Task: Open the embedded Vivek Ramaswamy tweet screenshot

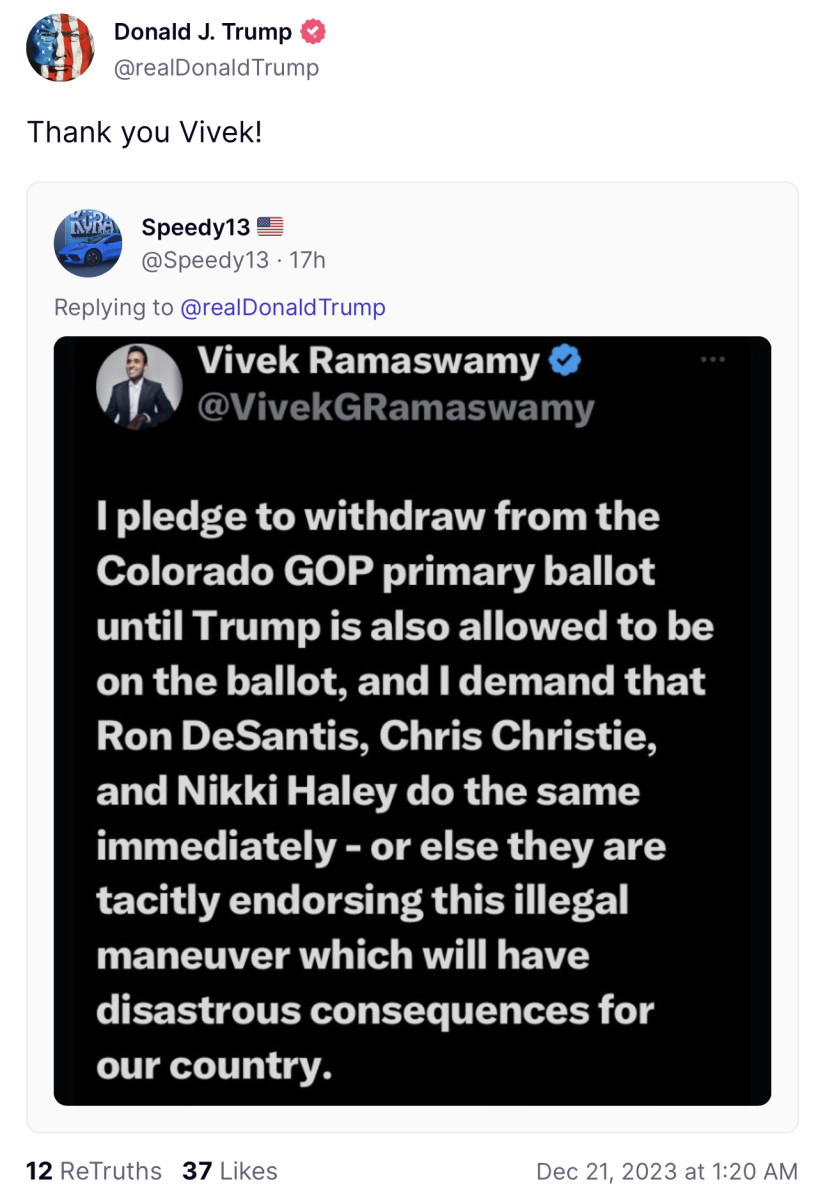Action: [x=412, y=720]
